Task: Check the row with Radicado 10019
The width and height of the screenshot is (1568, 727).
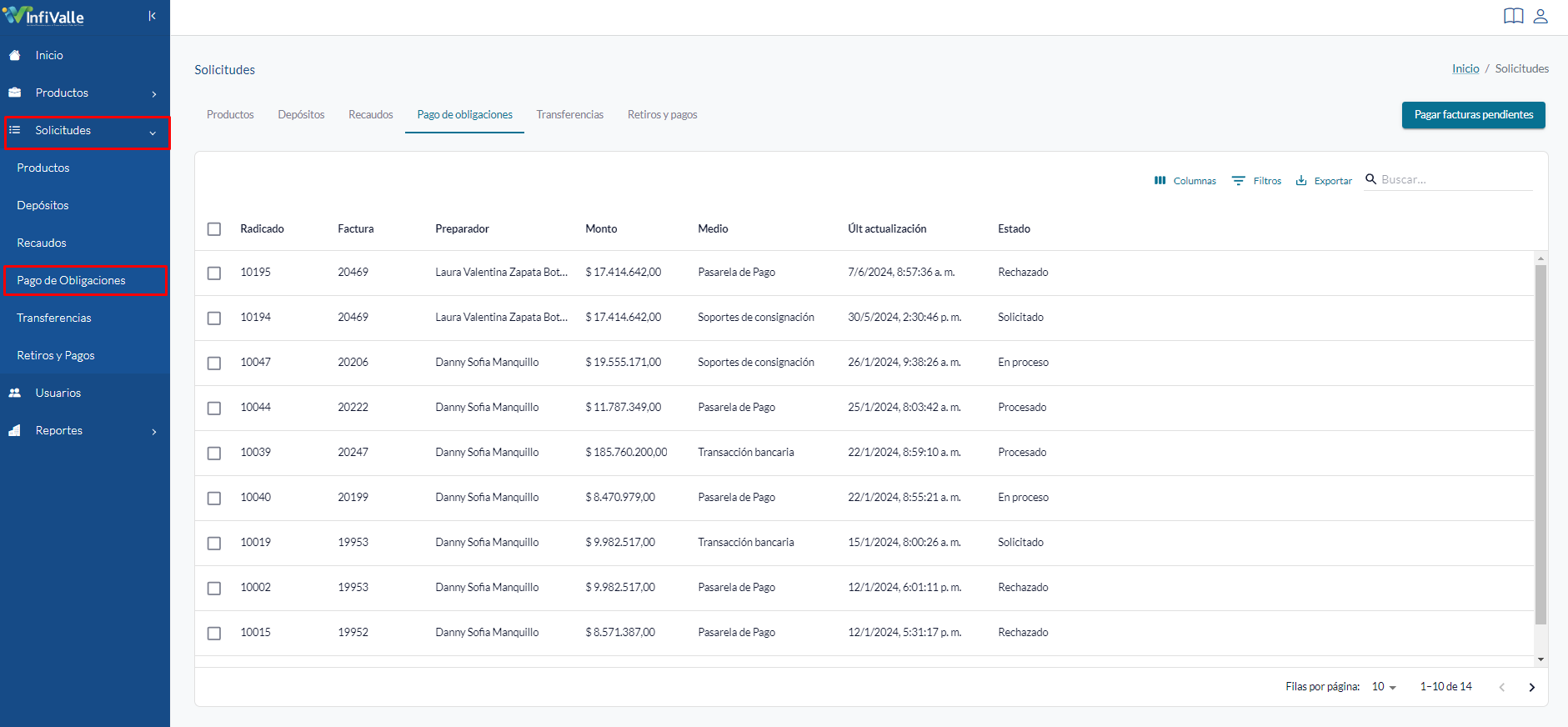Action: pos(214,543)
